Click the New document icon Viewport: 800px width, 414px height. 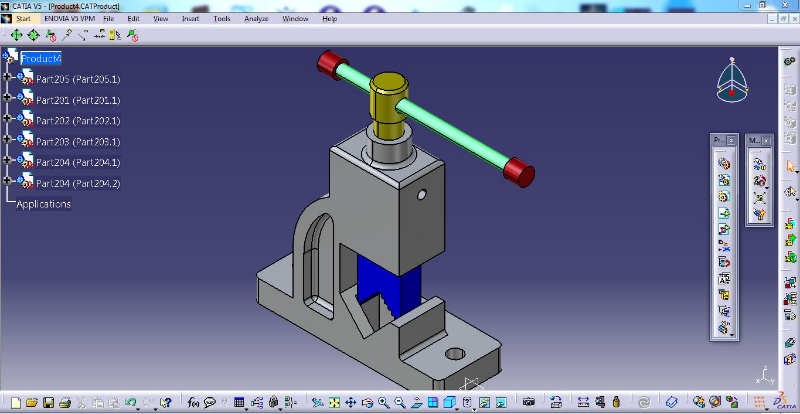(x=16, y=402)
